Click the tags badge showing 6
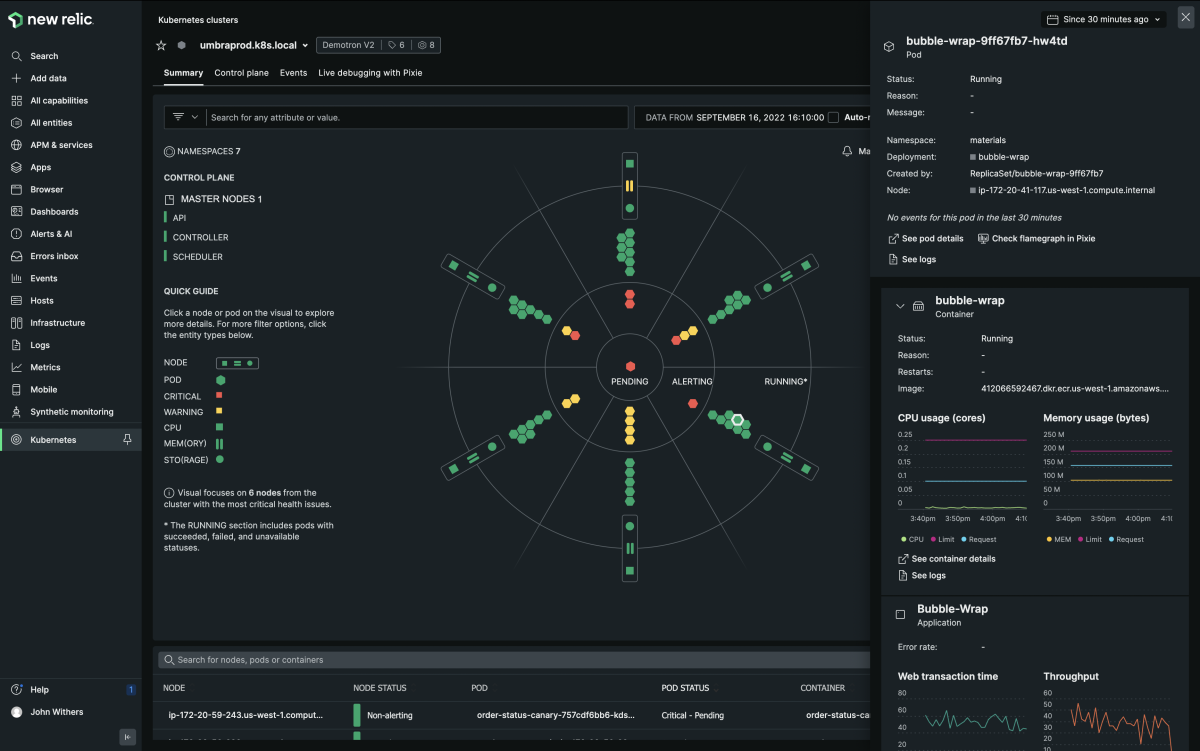The height and width of the screenshot is (751, 1200). [396, 45]
